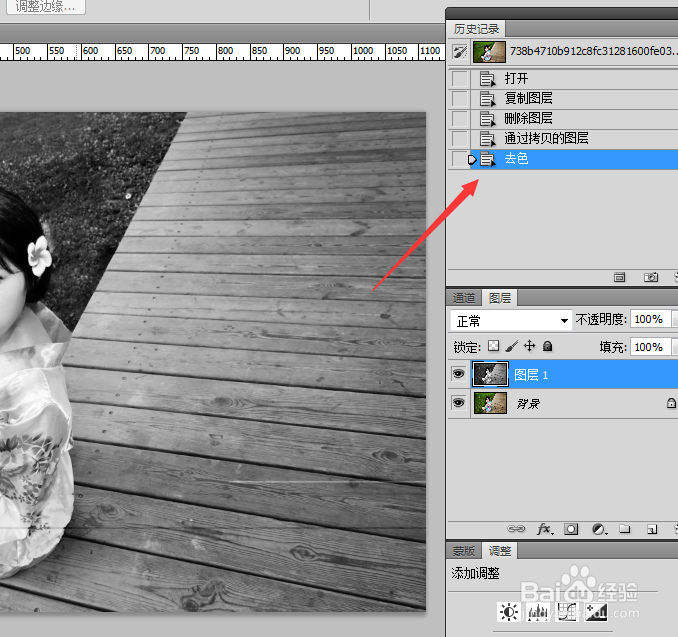Create a new layer group folder
The width and height of the screenshot is (678, 637).
tap(624, 528)
